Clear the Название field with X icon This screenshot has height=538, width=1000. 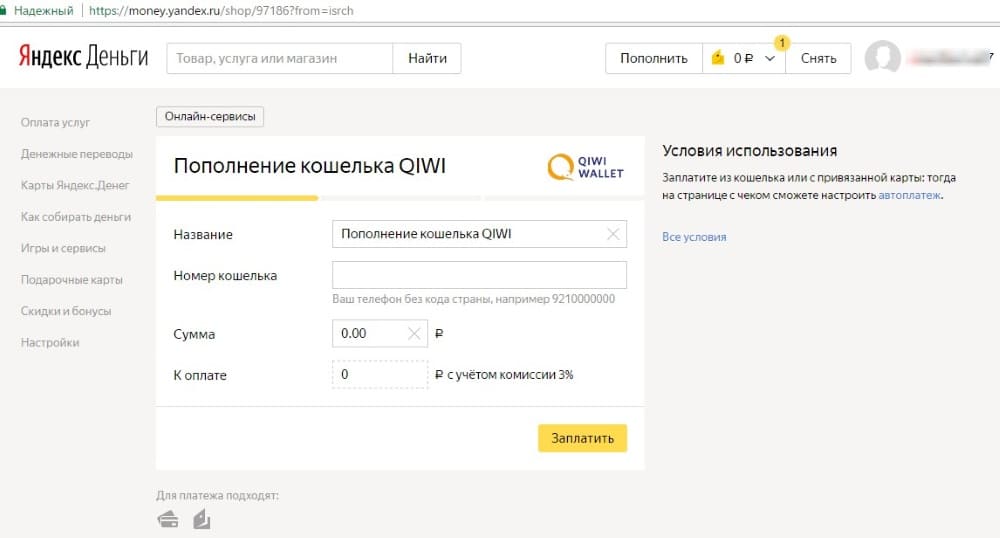click(x=613, y=234)
